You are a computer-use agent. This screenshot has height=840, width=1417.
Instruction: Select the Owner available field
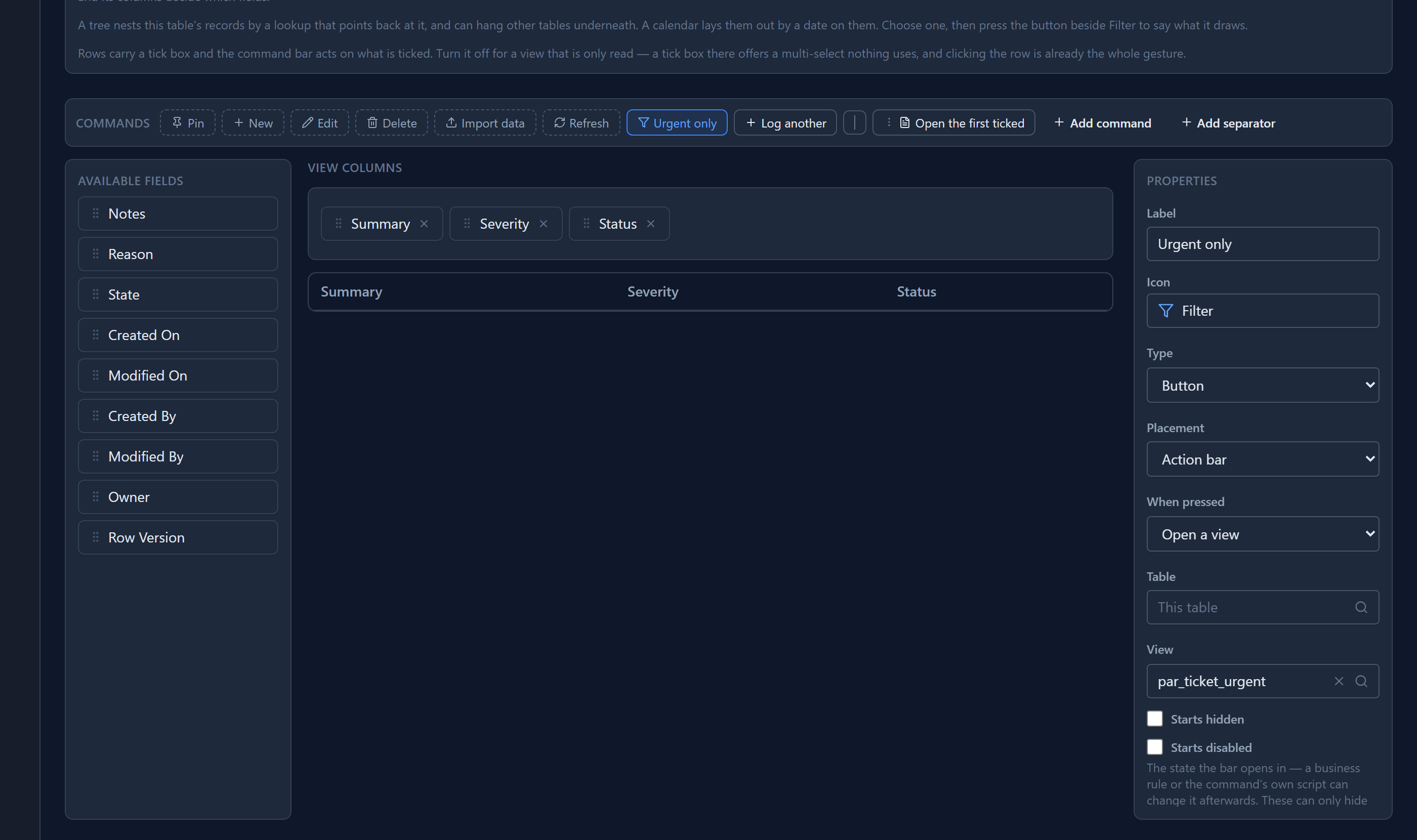178,497
